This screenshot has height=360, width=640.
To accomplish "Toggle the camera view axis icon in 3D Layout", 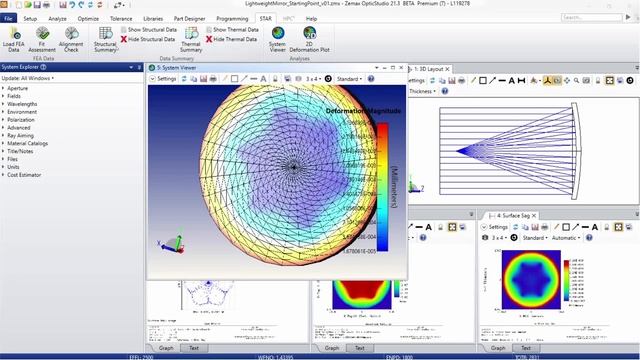I will (547, 80).
